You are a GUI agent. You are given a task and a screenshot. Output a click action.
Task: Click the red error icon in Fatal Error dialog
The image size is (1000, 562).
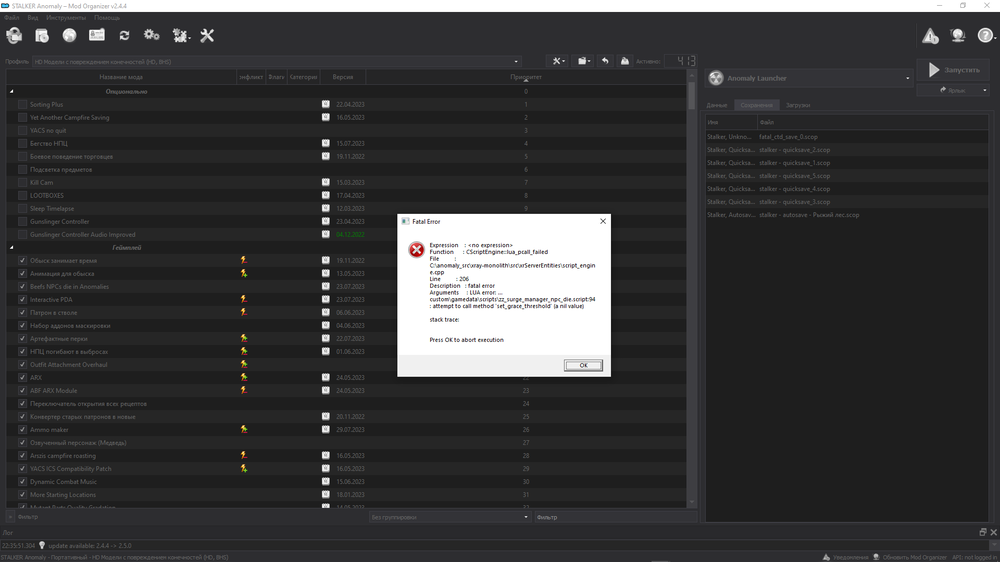coord(416,250)
